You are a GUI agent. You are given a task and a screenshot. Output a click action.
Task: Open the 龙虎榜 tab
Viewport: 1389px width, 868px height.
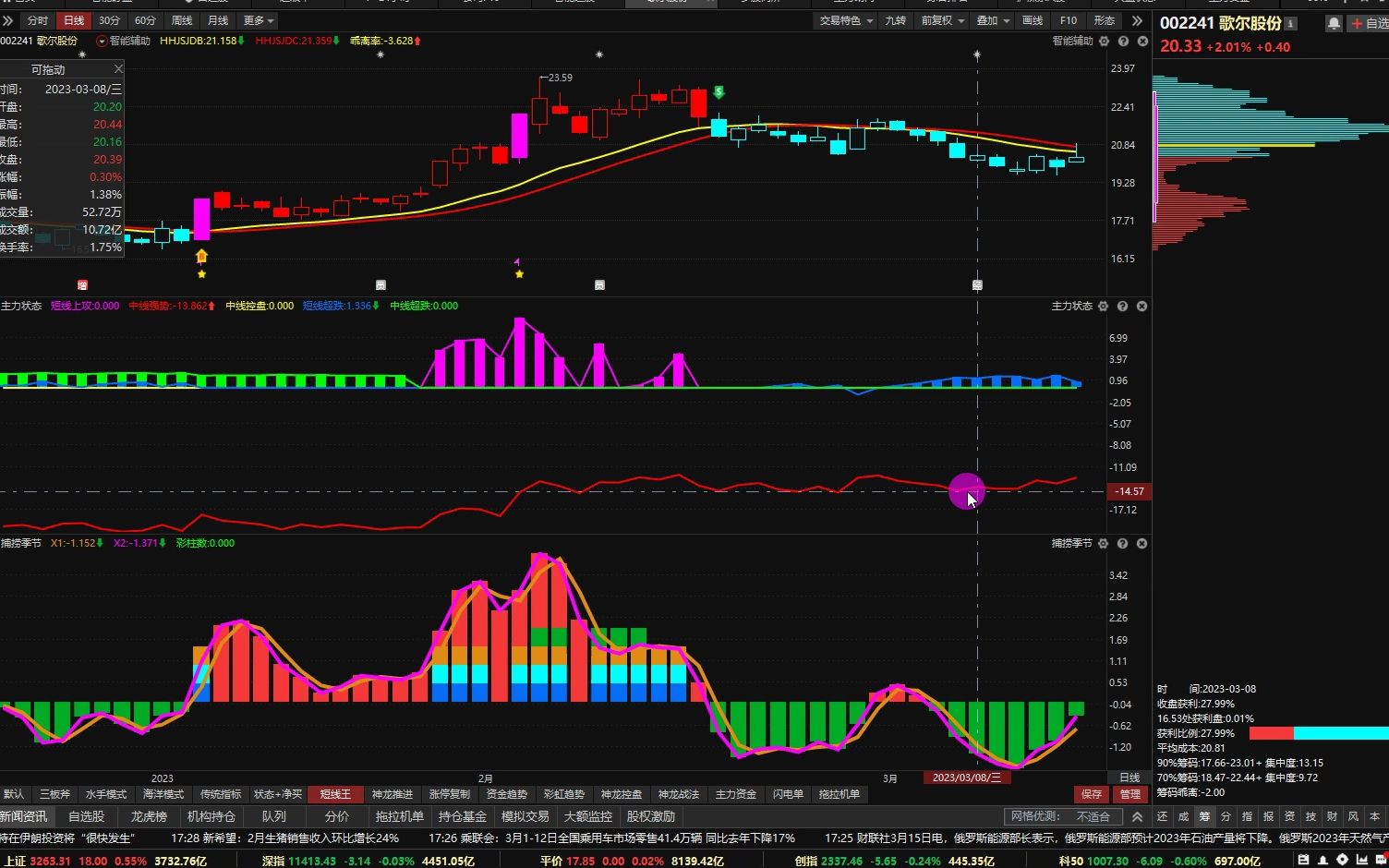(x=149, y=817)
